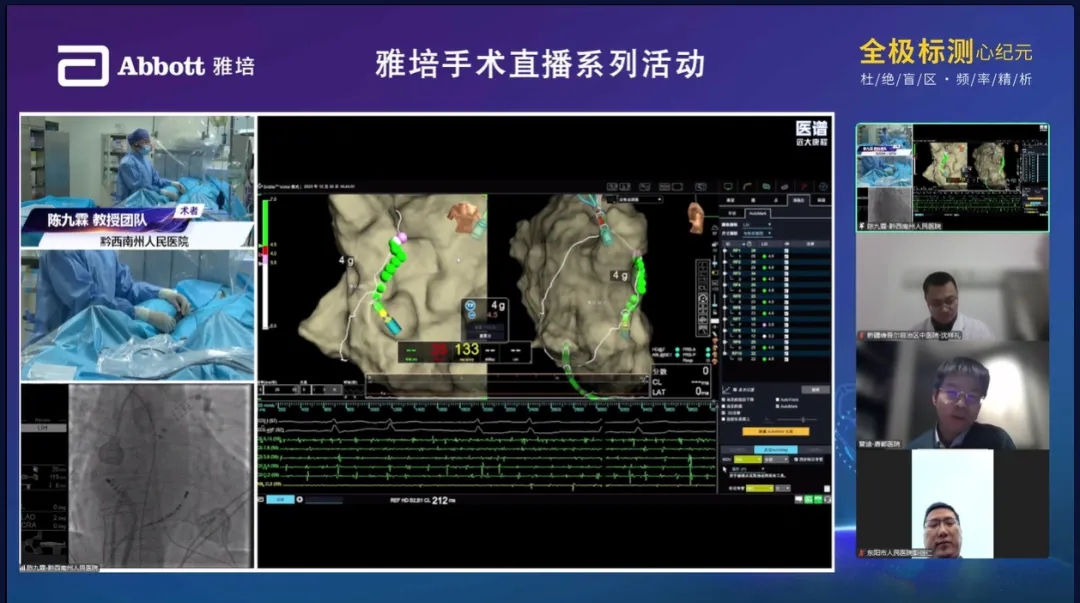Click the gray button right of display settings
This screenshot has width=1080, height=603.
pos(817,389)
